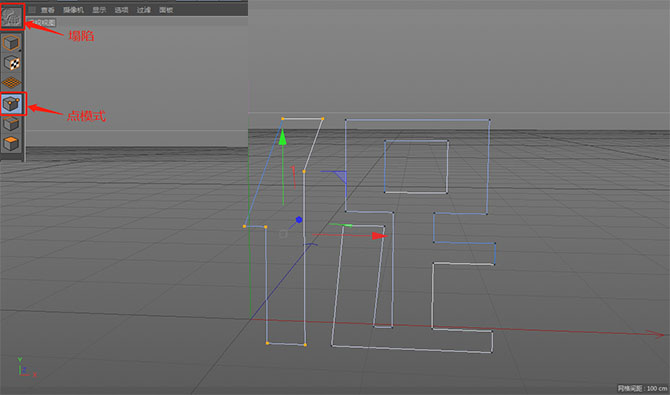
Task: Select the Texture mode checkered cube icon
Action: pos(12,63)
